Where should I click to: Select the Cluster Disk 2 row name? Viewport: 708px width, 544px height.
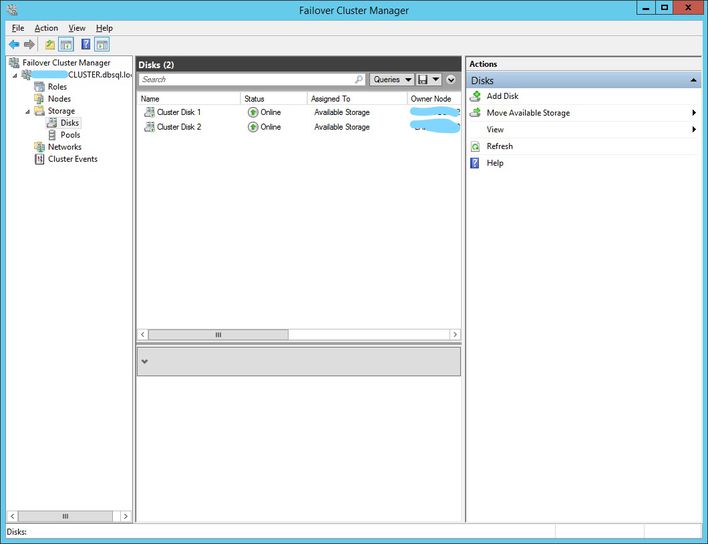[x=179, y=127]
